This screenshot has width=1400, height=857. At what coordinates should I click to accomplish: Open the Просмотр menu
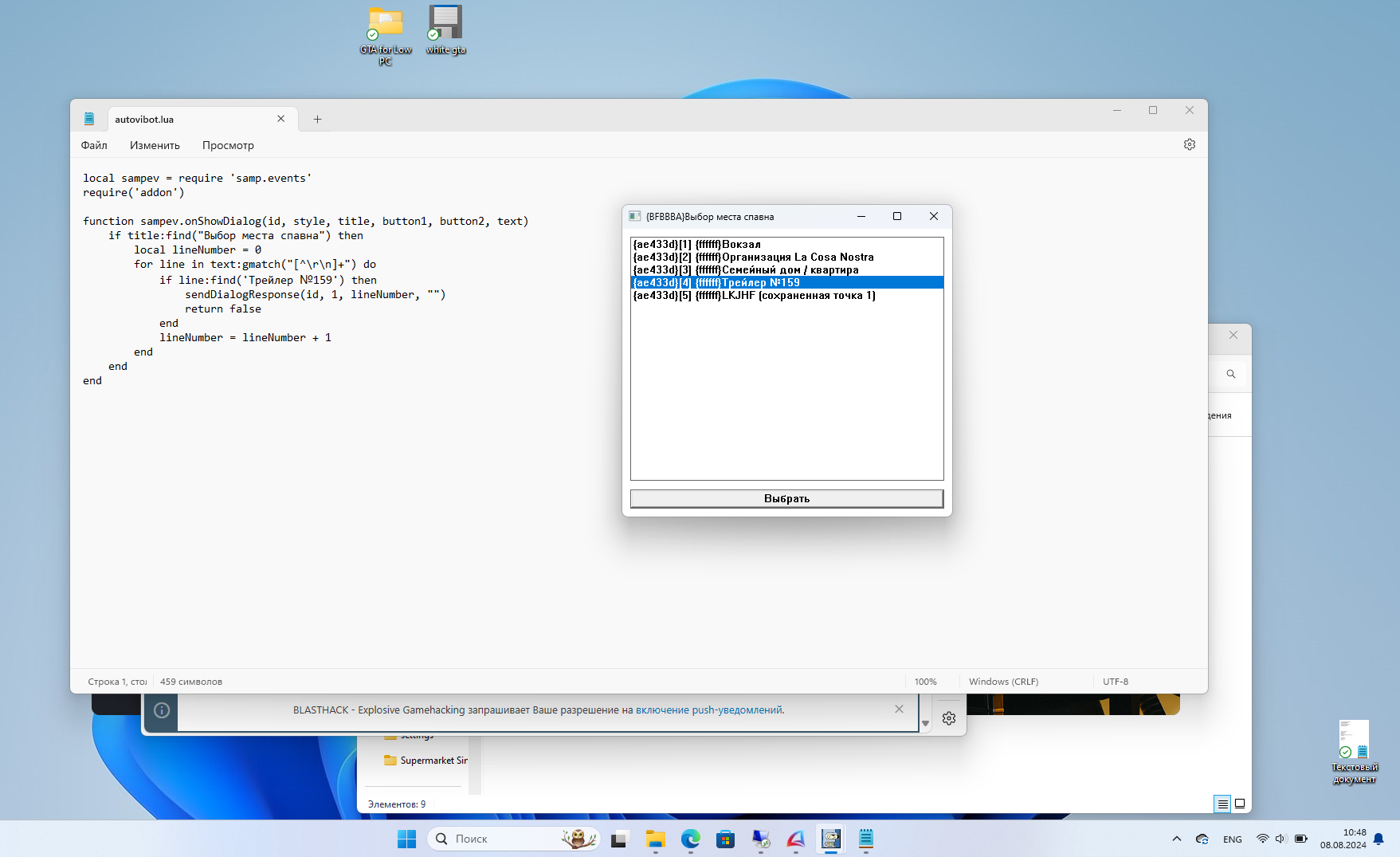click(228, 145)
